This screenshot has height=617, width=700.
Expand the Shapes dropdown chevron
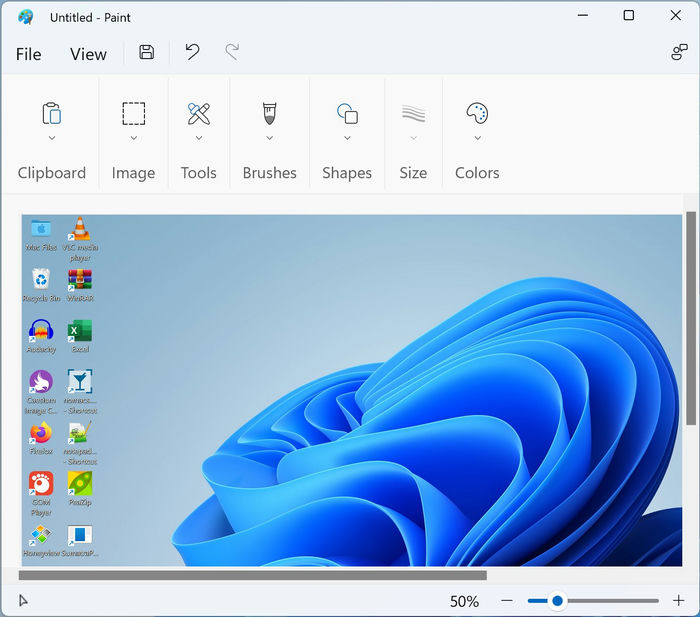click(x=347, y=138)
